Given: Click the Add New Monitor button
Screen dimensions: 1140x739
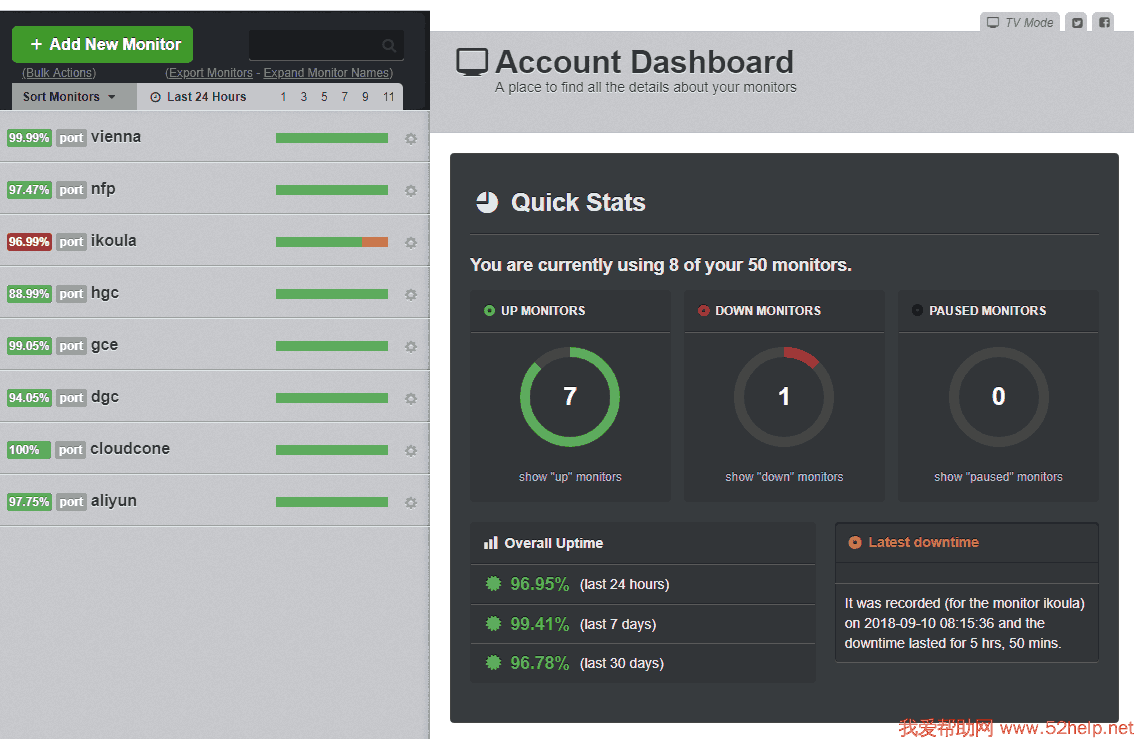Looking at the screenshot, I should pyautogui.click(x=103, y=45).
